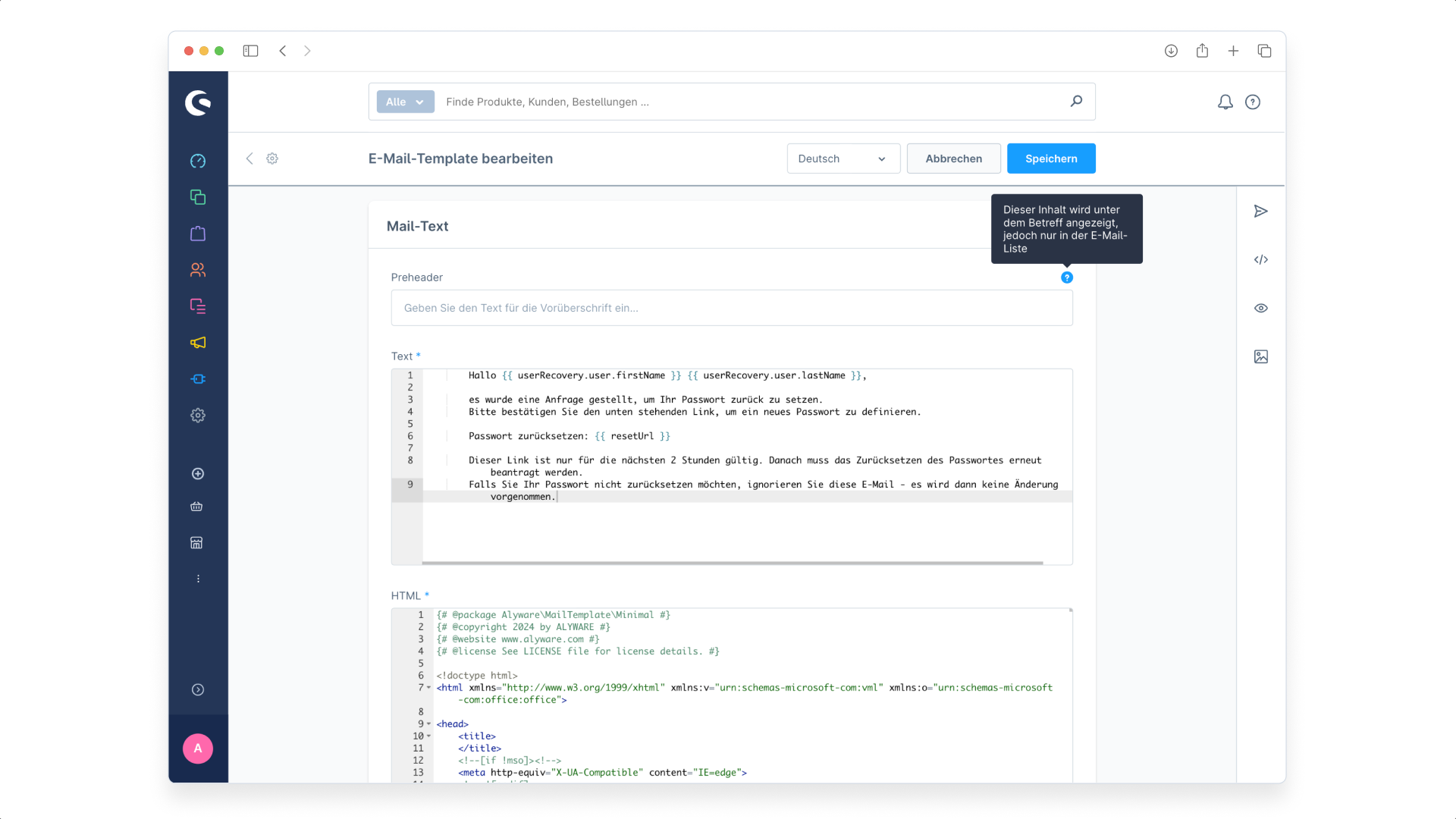Click the Abbrechen button
1456x819 pixels.
coord(954,158)
